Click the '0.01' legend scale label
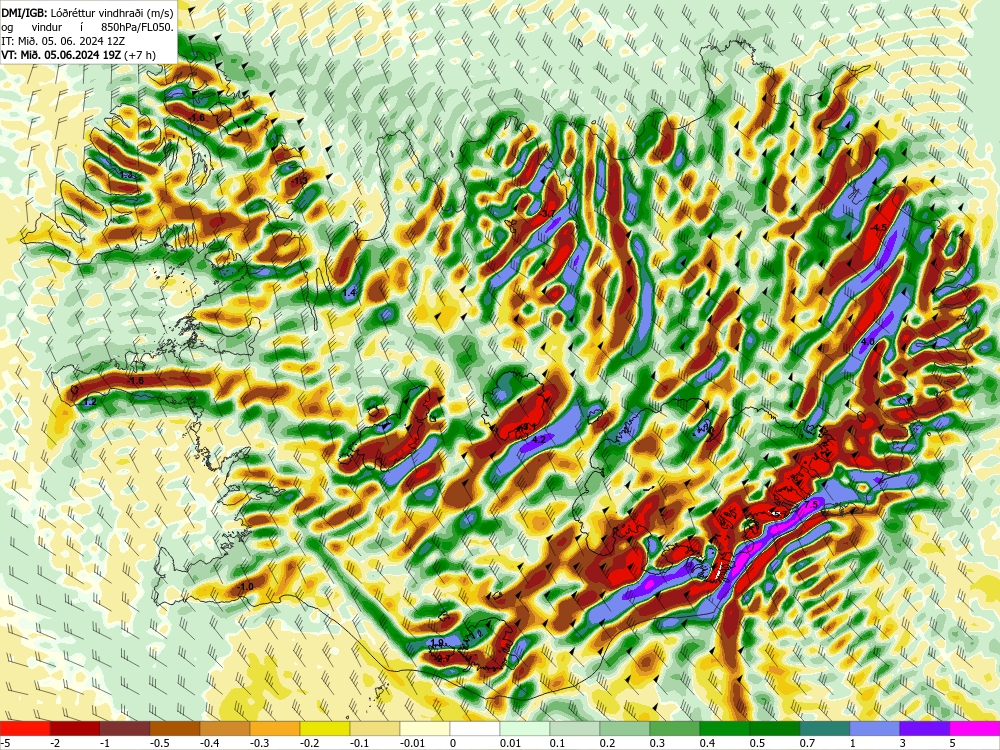This screenshot has width=1000, height=750. (x=510, y=743)
